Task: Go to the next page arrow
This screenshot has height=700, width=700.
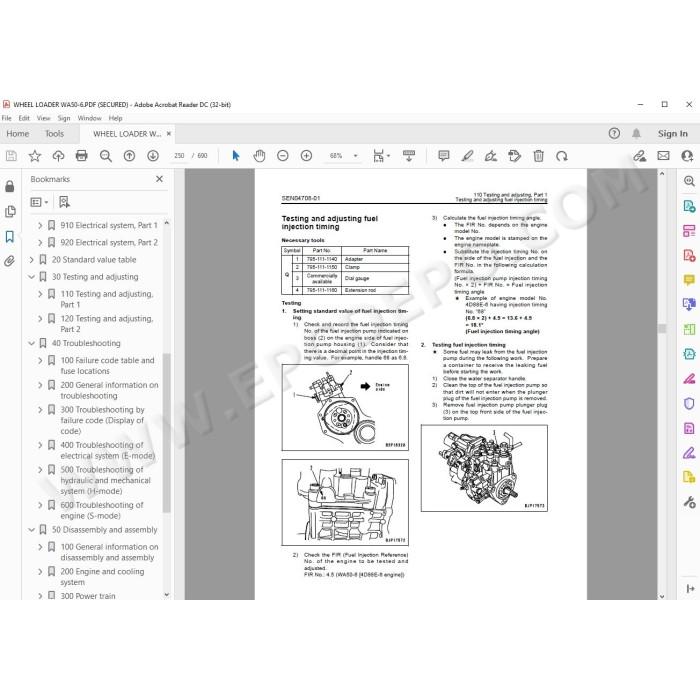Action: point(153,156)
